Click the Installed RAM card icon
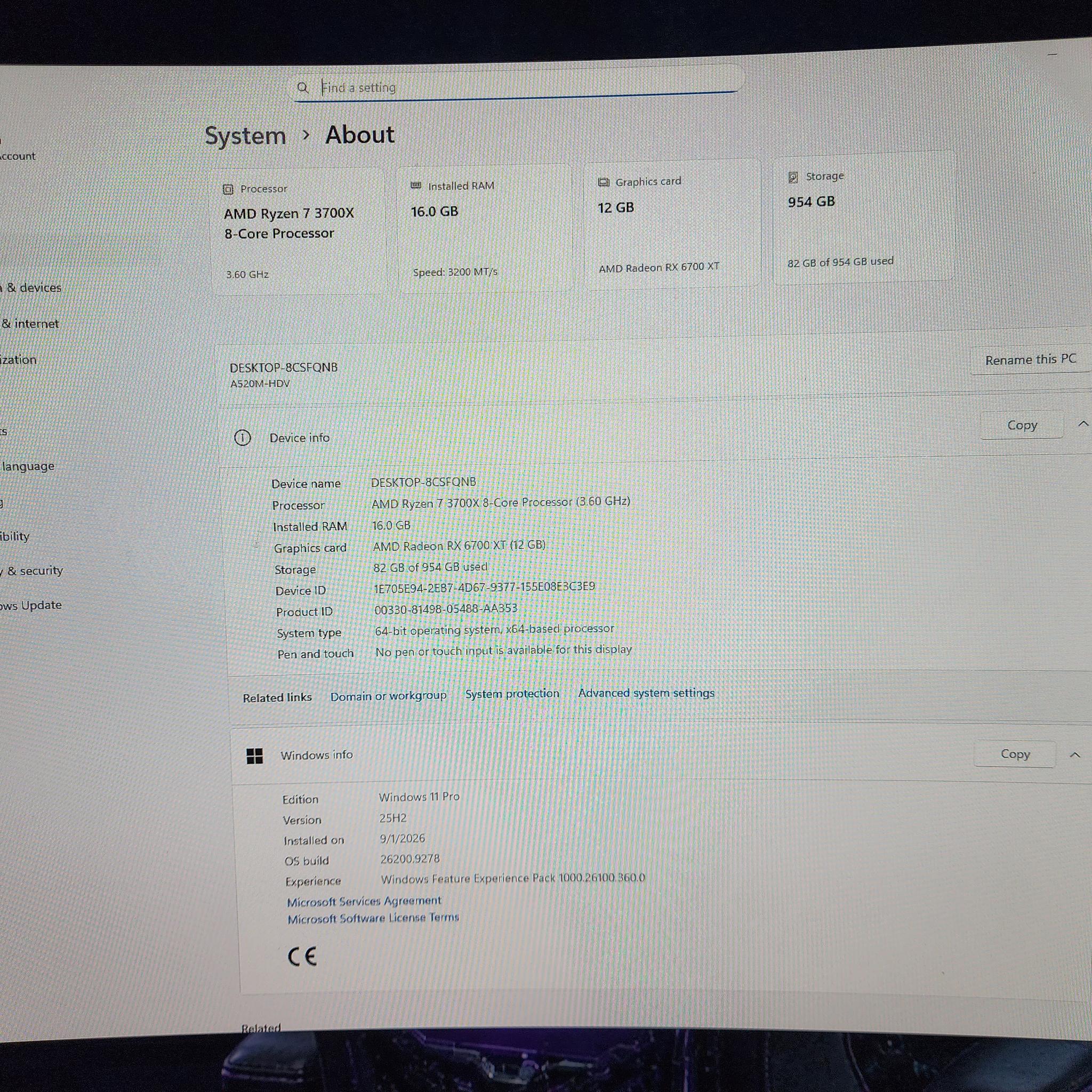The width and height of the screenshot is (1092, 1092). pos(416,186)
